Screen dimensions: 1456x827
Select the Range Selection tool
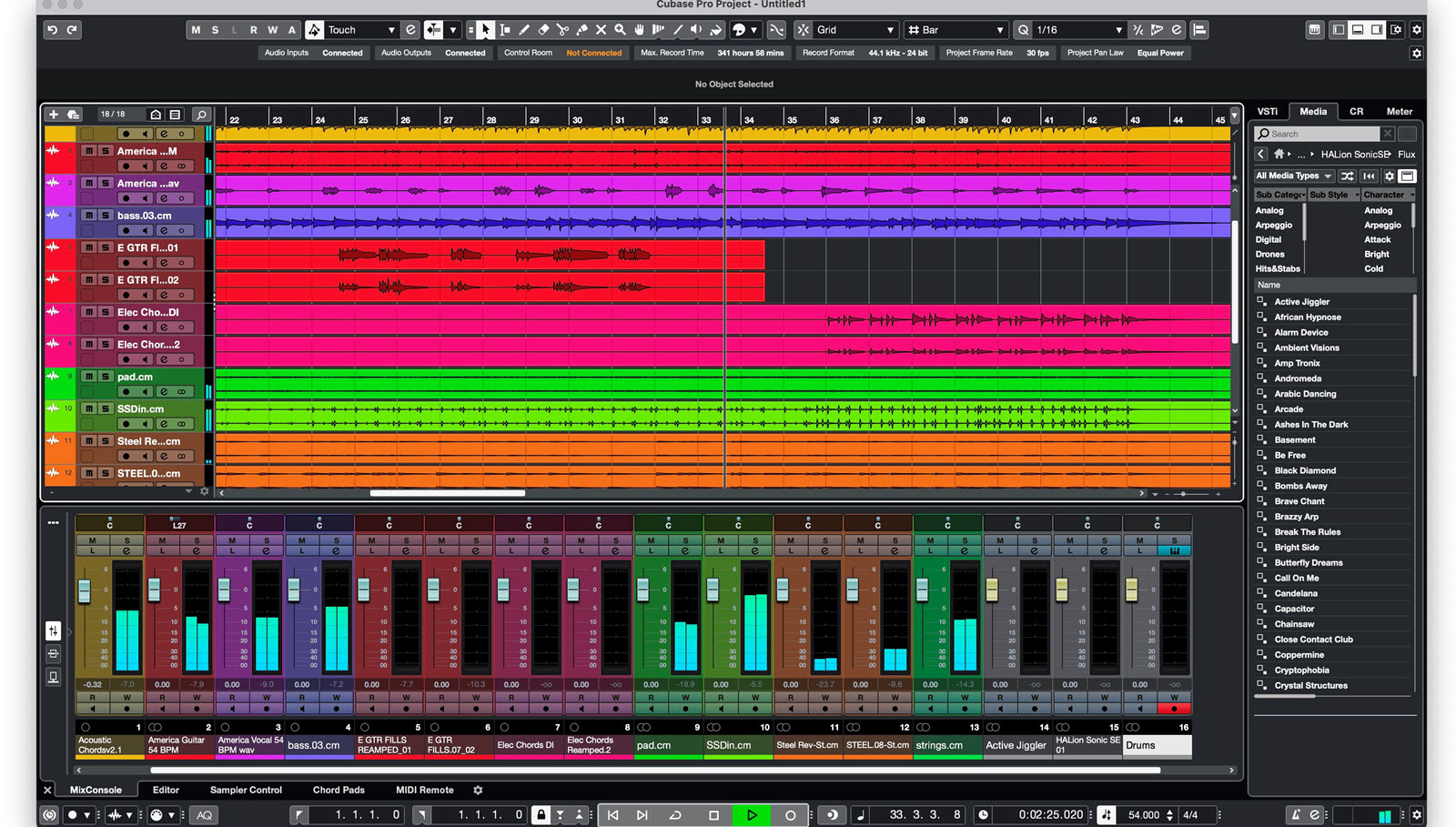[505, 30]
